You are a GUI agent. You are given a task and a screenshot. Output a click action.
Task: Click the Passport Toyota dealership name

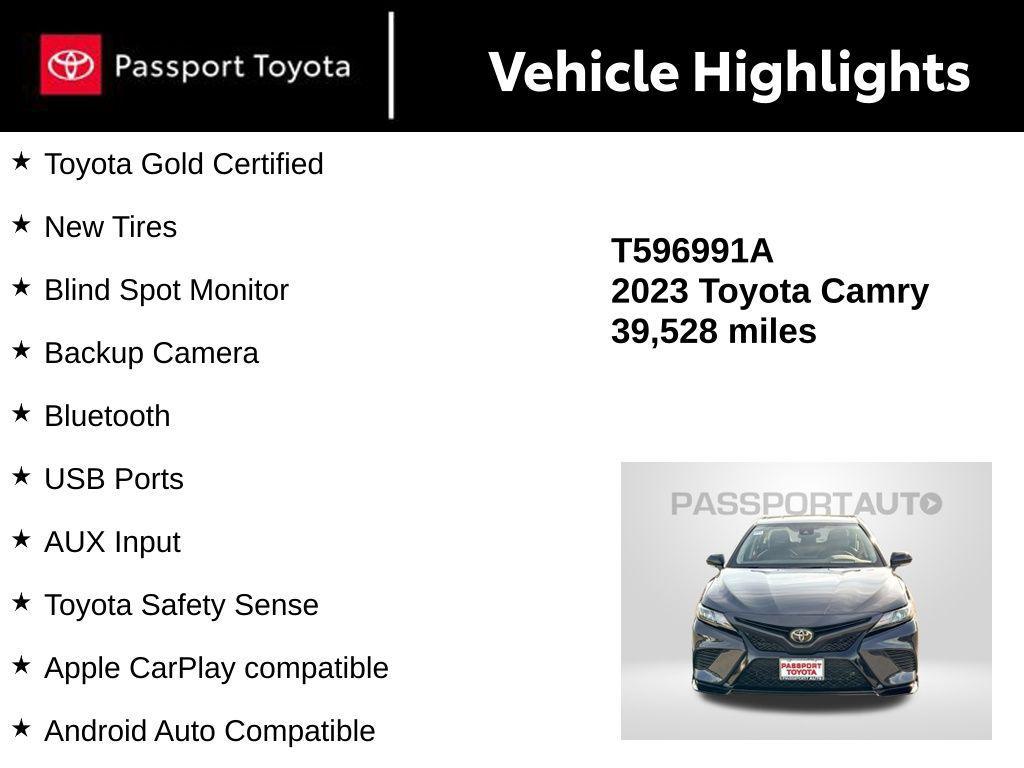(x=232, y=67)
